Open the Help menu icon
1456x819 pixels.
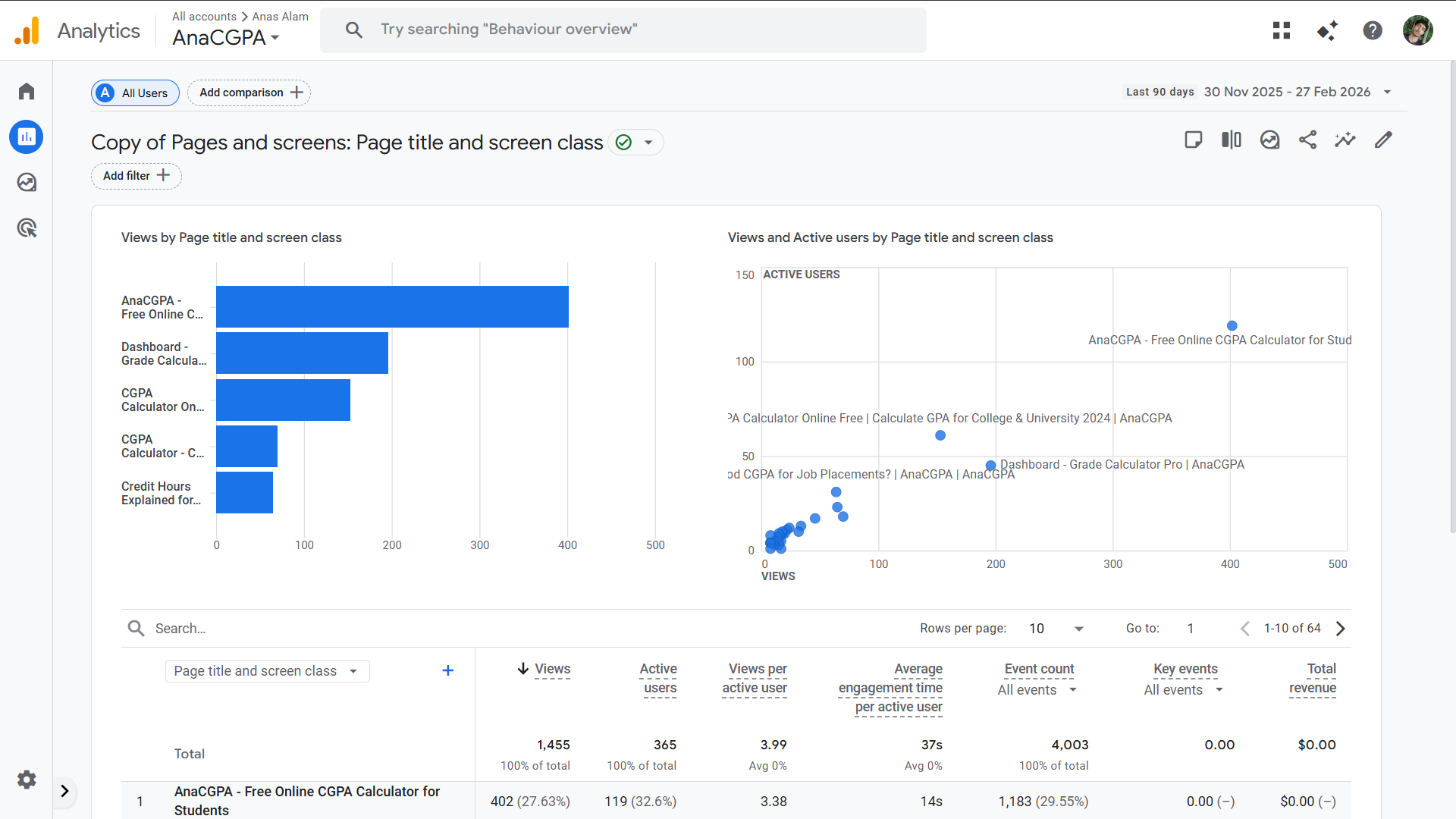point(1373,30)
